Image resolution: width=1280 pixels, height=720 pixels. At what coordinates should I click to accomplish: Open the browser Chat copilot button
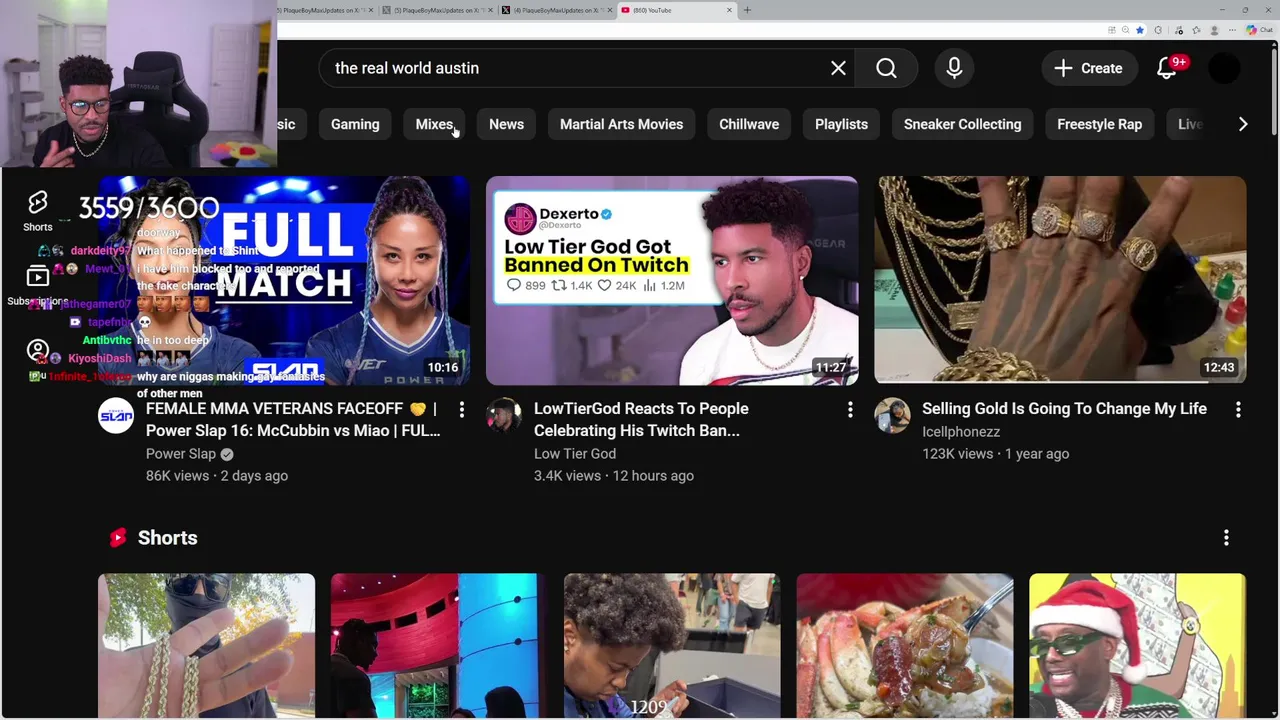pyautogui.click(x=1258, y=30)
